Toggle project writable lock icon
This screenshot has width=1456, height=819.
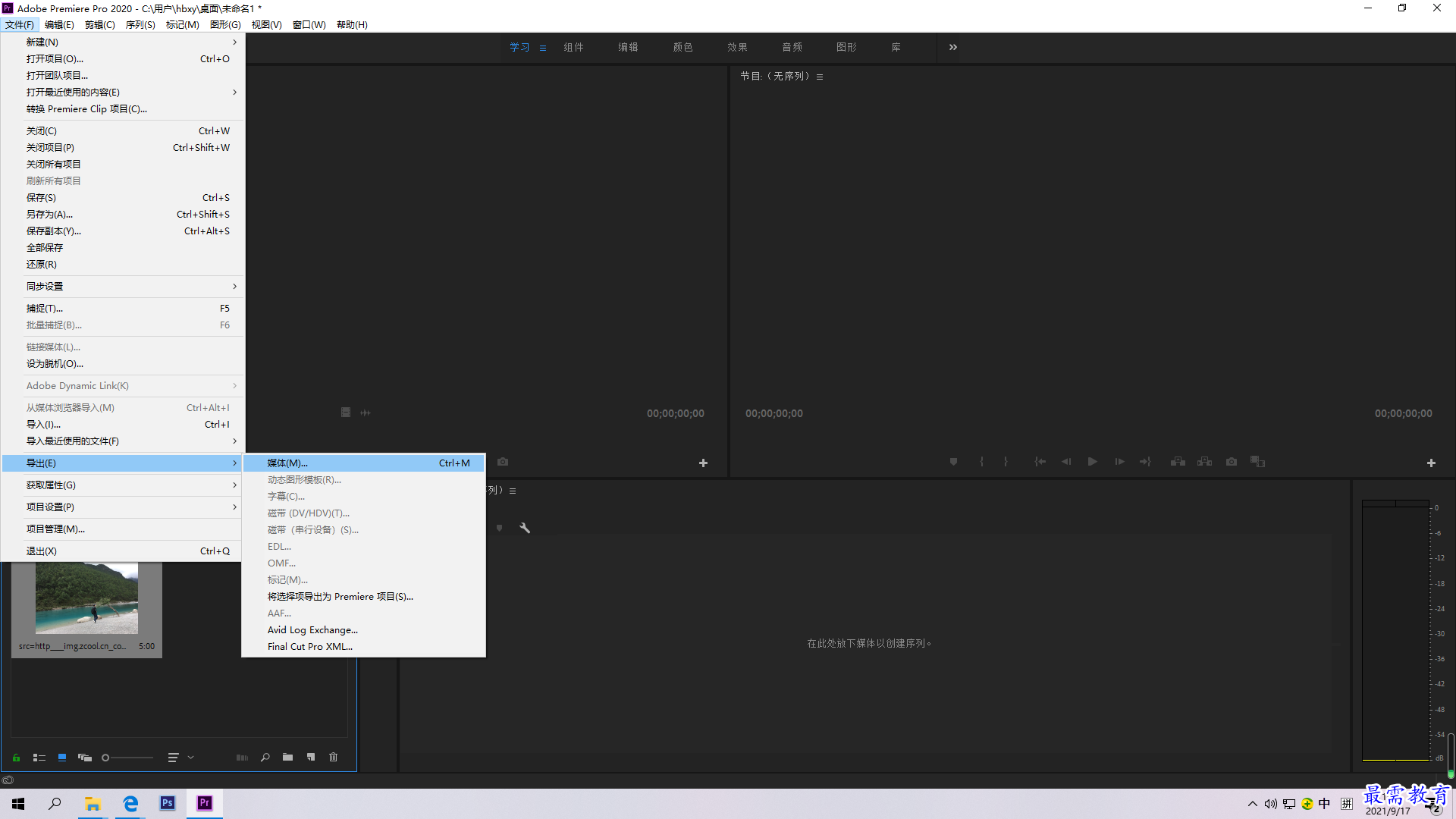16,758
